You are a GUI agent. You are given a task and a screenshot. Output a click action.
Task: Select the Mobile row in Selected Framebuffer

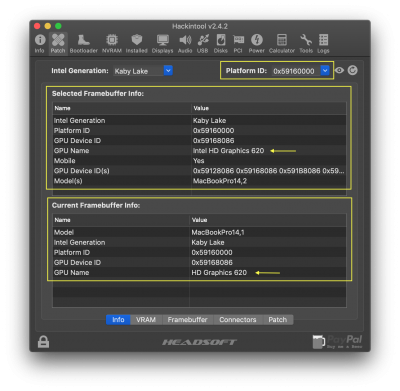coord(199,161)
